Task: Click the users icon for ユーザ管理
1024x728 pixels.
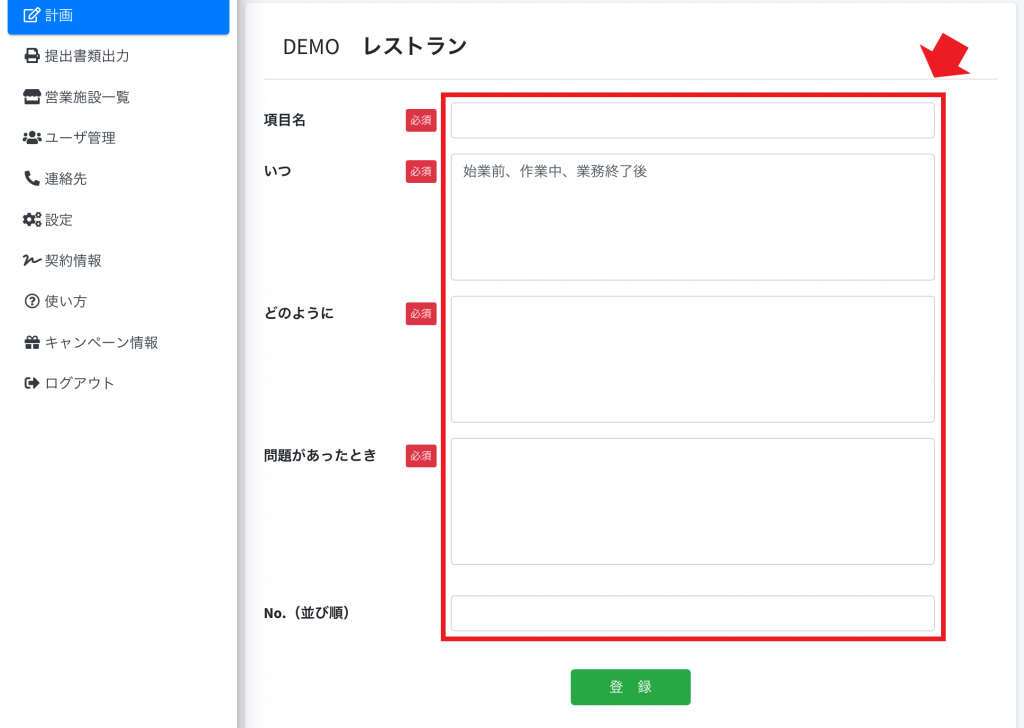Action: (x=32, y=138)
